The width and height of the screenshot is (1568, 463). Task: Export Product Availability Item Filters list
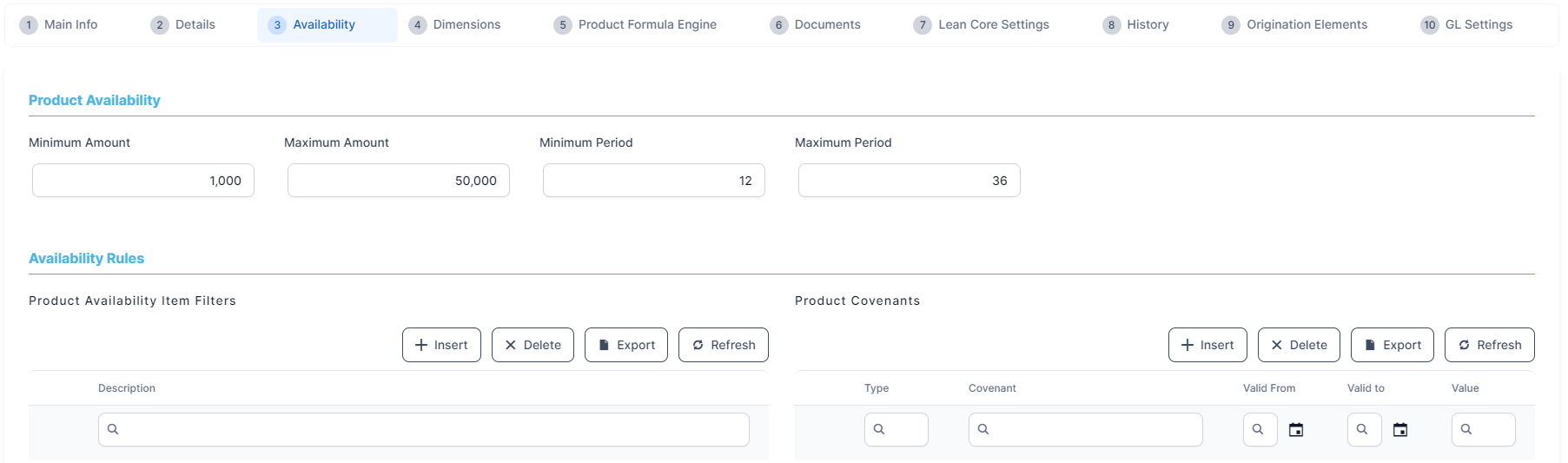click(625, 345)
